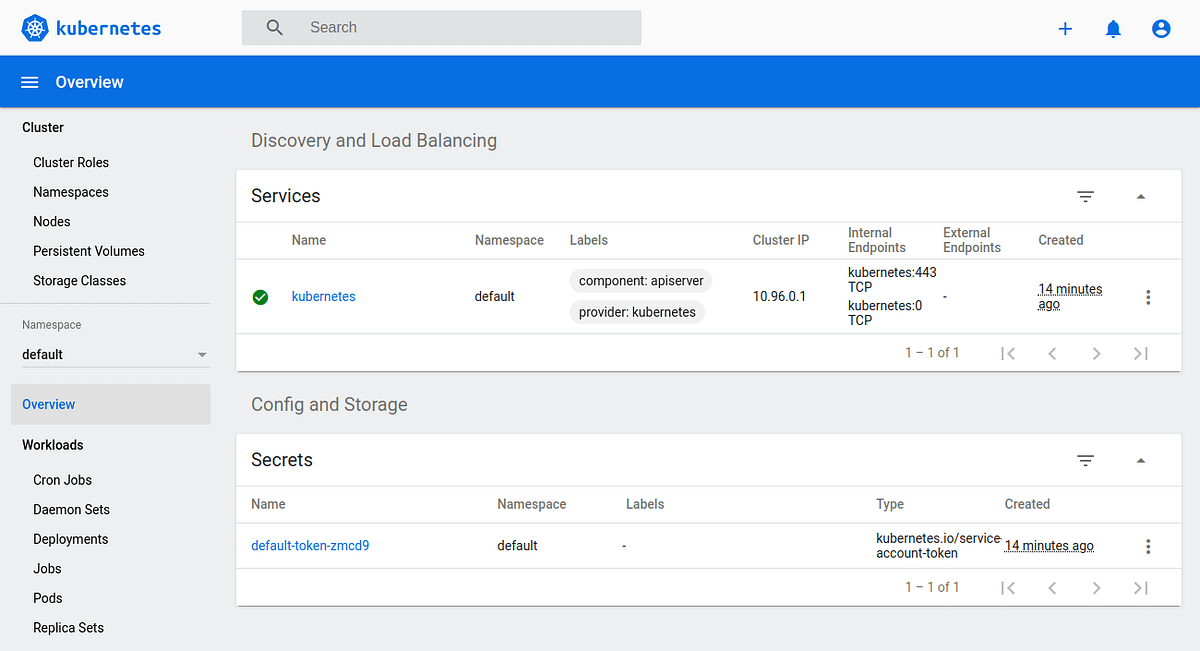
Task: Open the kubernetes service link
Action: point(323,296)
